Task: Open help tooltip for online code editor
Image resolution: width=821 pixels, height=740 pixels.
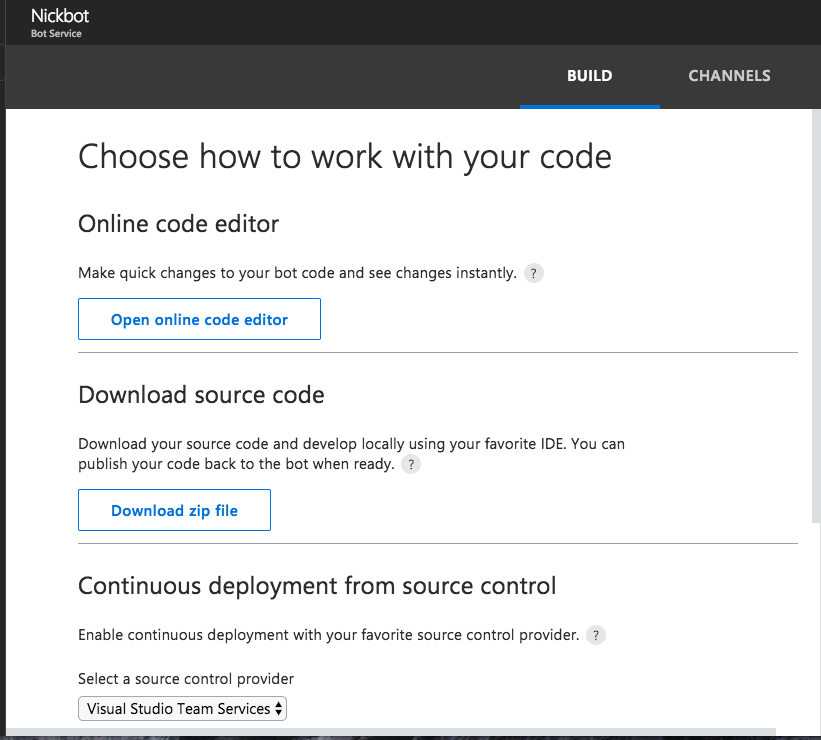Action: click(534, 273)
